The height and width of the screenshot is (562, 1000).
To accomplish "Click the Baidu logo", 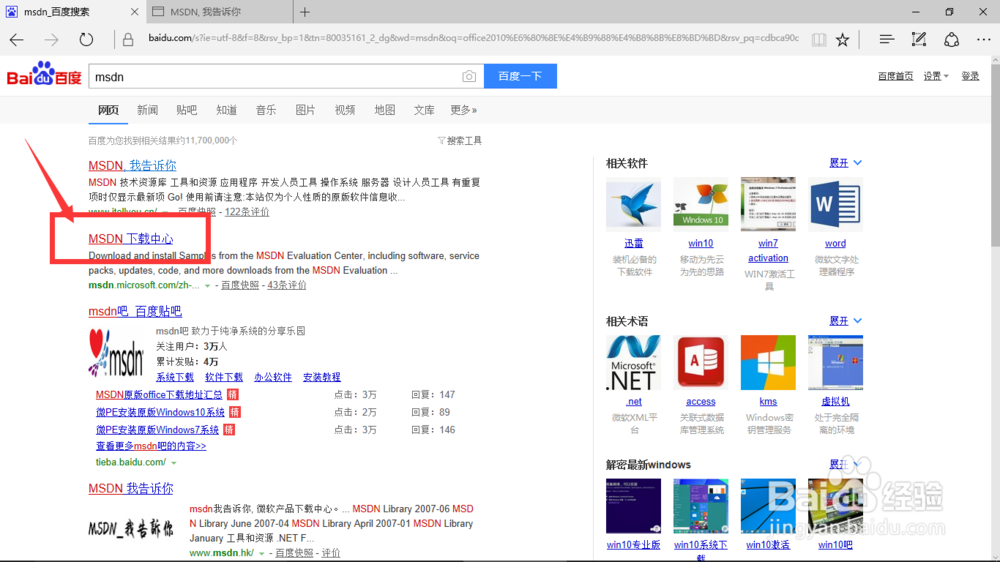I will click(x=44, y=74).
